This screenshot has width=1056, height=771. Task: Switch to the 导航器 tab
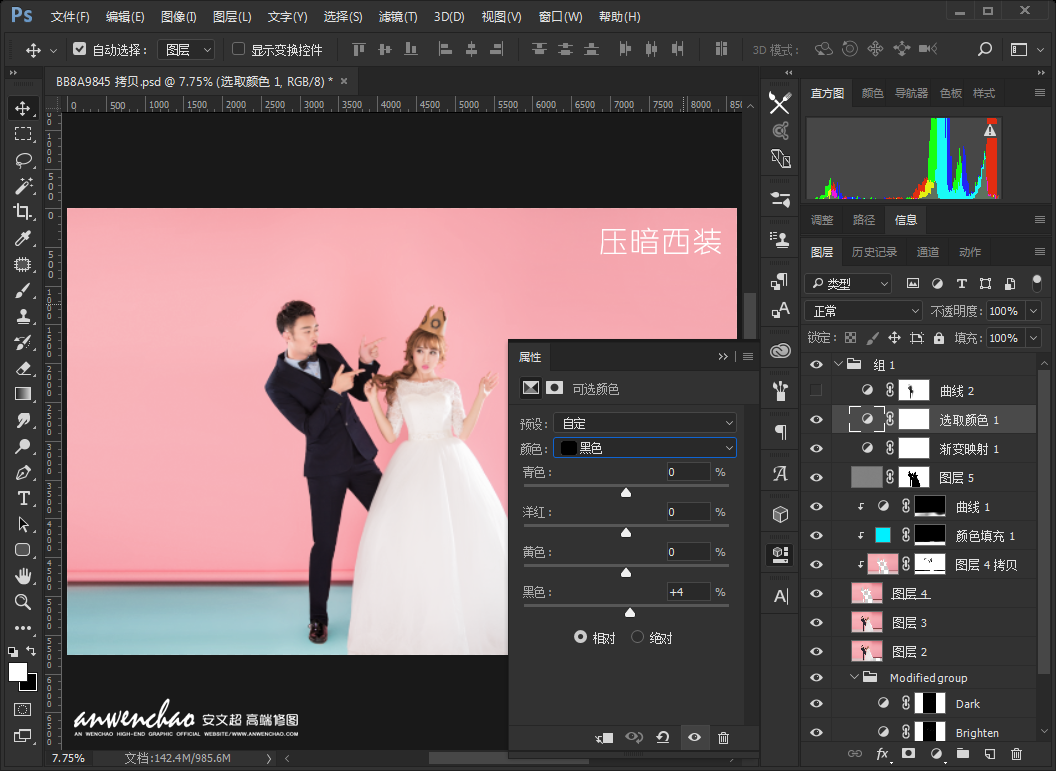coord(911,93)
